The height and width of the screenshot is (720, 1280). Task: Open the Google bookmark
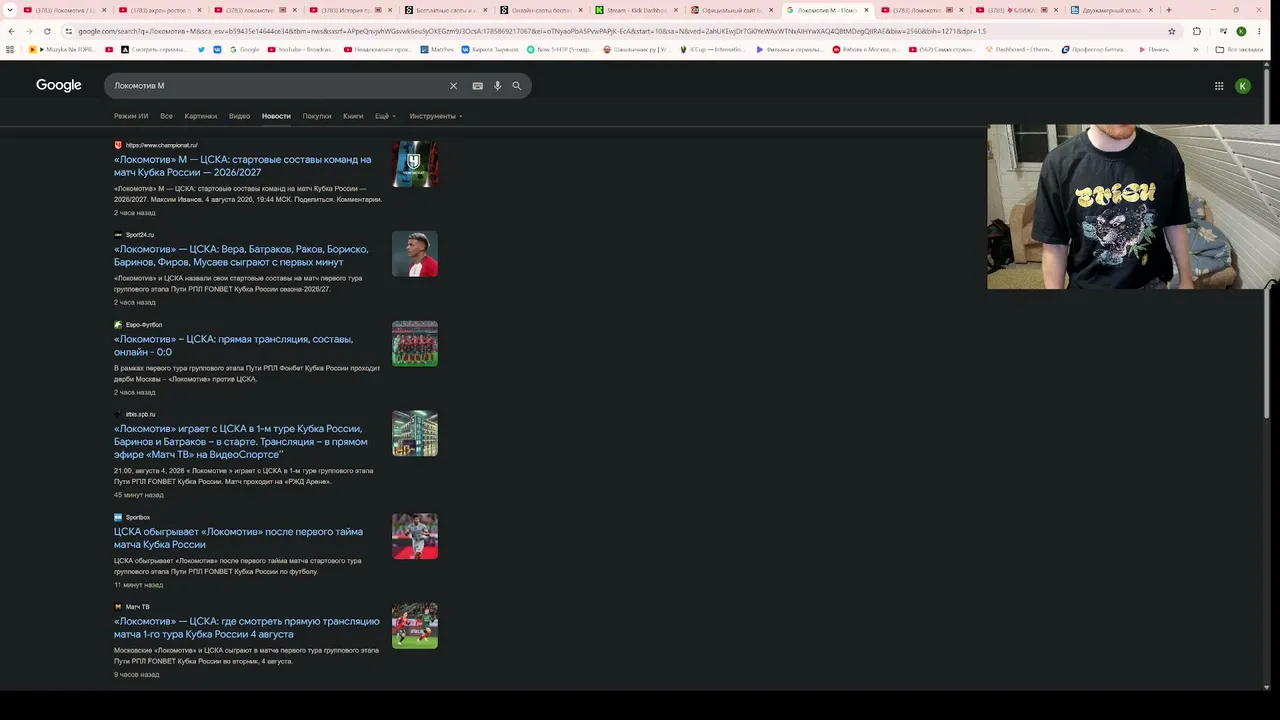(x=244, y=49)
